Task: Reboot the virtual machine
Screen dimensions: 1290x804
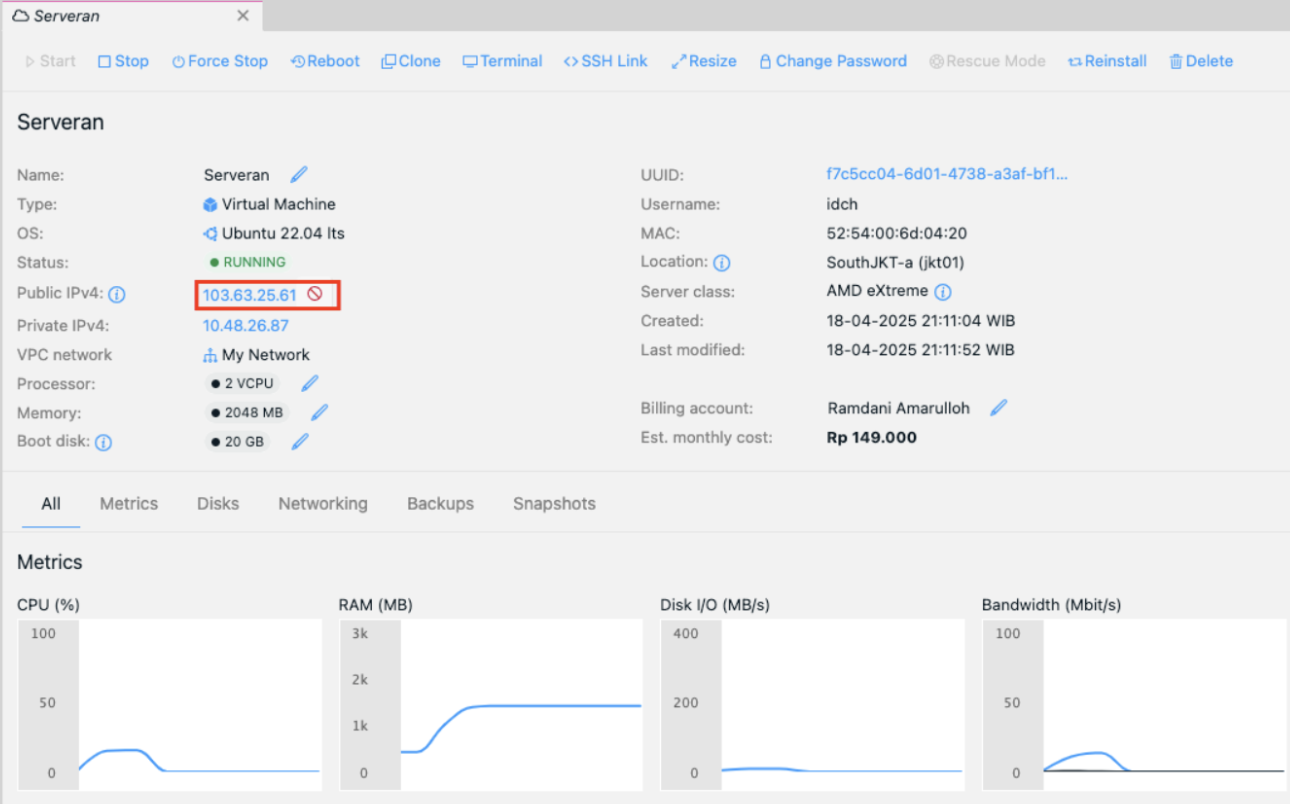Action: [324, 61]
